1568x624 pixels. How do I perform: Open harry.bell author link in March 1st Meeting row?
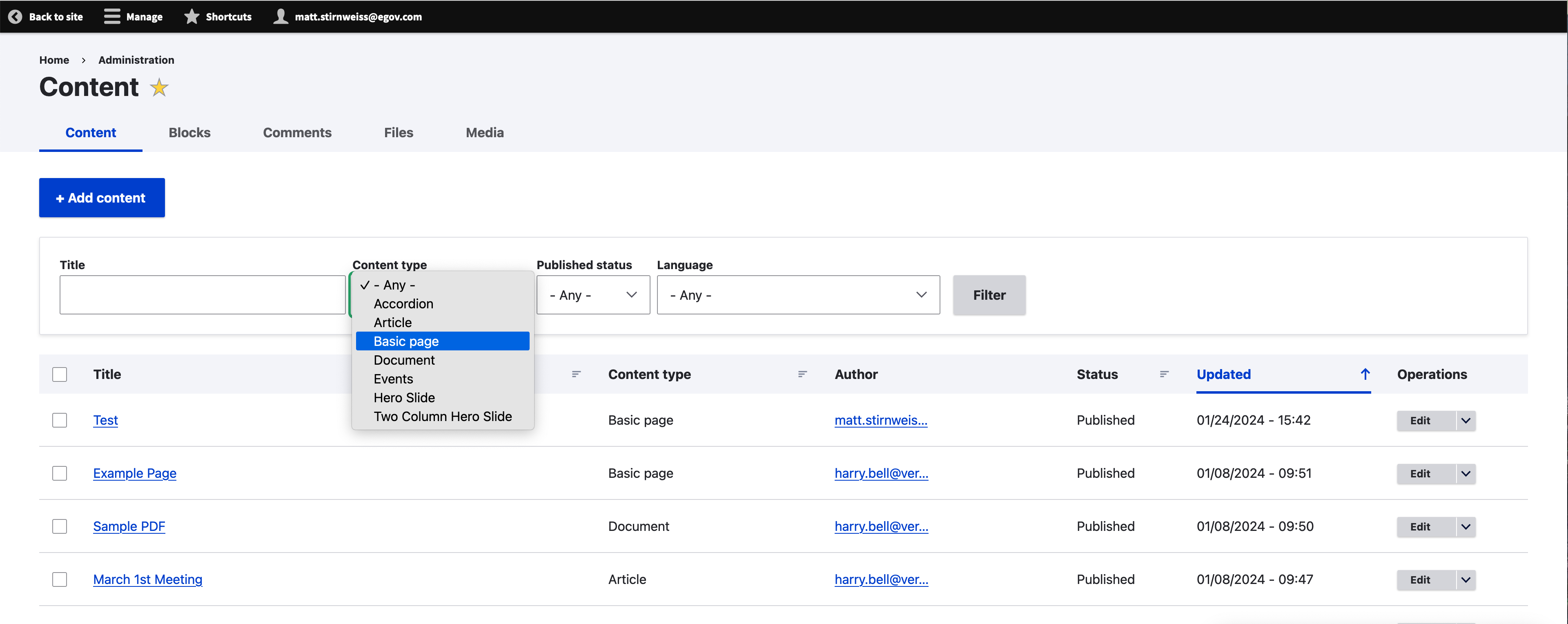881,579
